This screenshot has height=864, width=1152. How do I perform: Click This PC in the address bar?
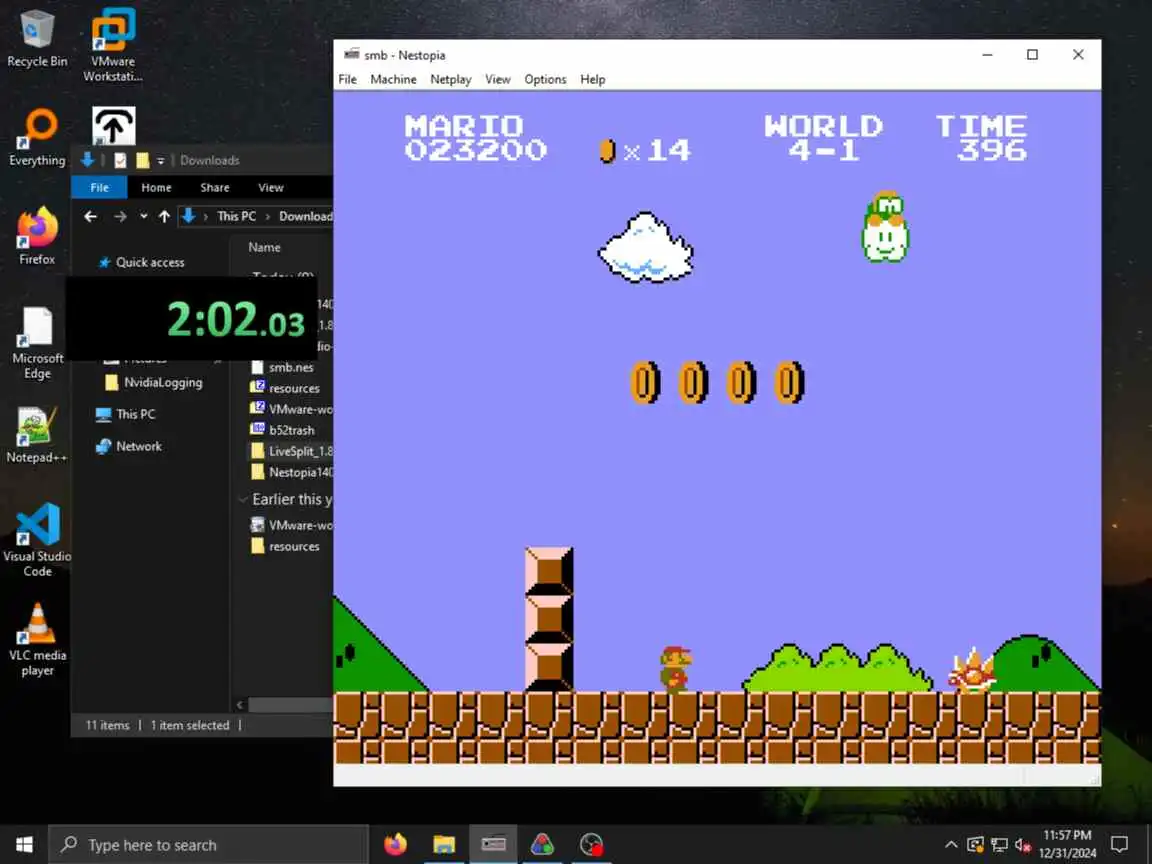tap(237, 216)
